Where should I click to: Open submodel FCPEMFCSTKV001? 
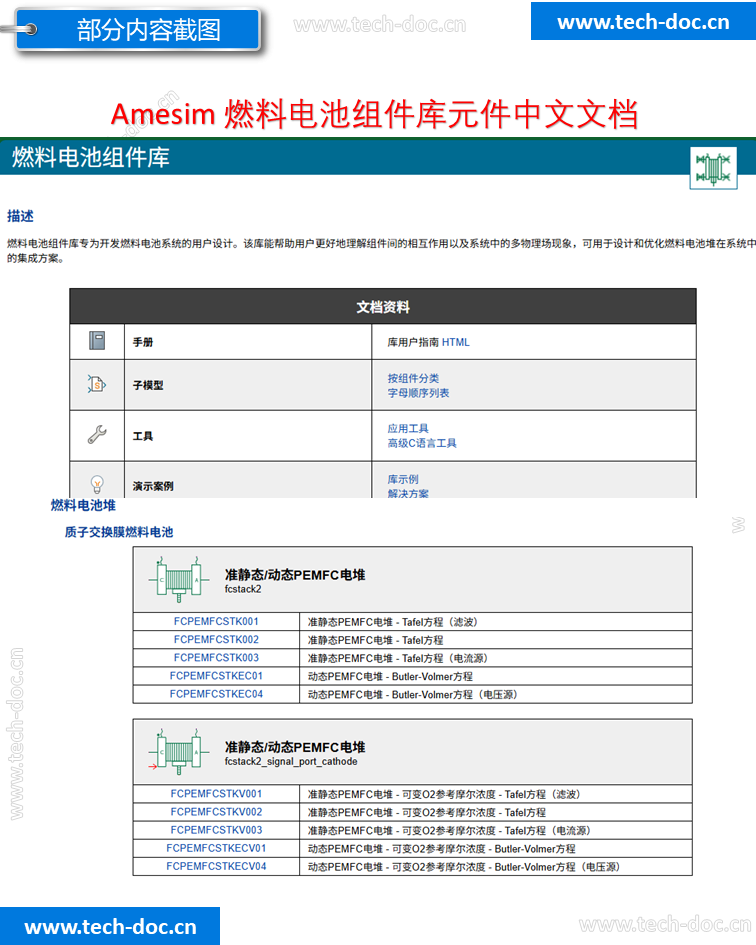point(216,794)
